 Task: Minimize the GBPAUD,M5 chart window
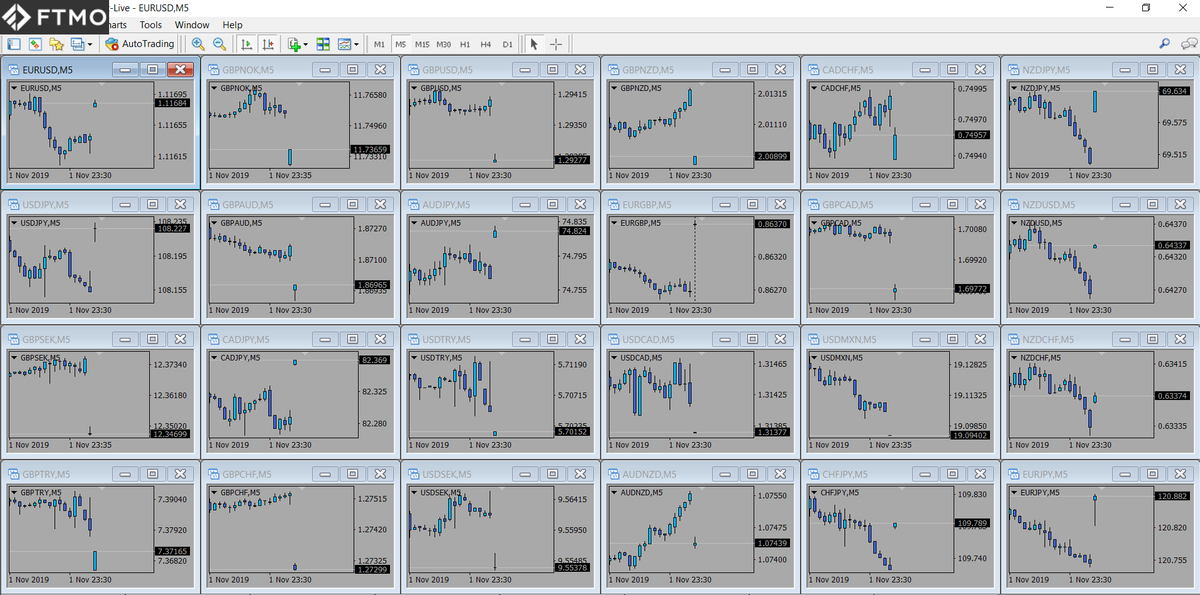[325, 205]
